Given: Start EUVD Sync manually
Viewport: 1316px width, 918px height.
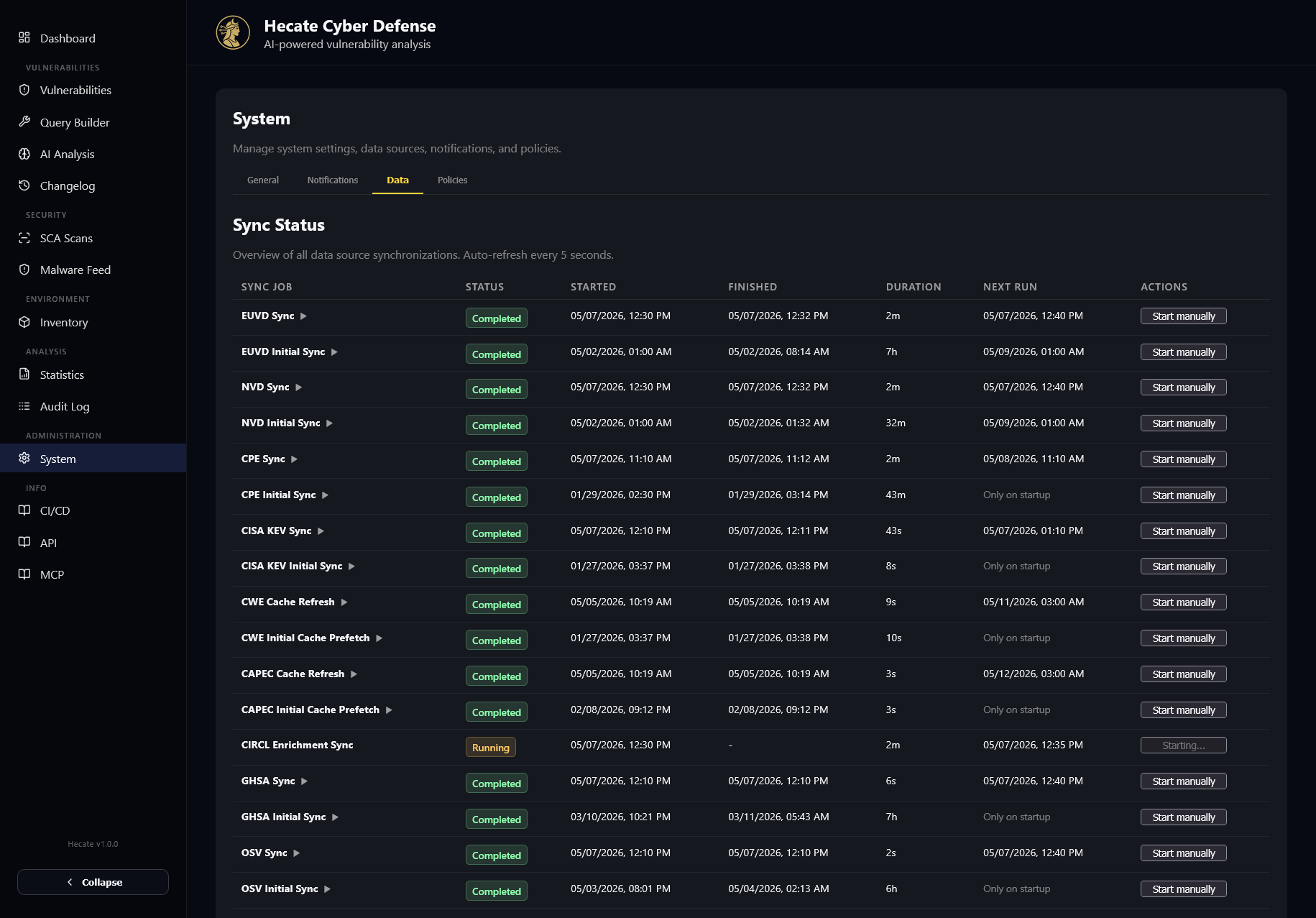Looking at the screenshot, I should [1183, 316].
